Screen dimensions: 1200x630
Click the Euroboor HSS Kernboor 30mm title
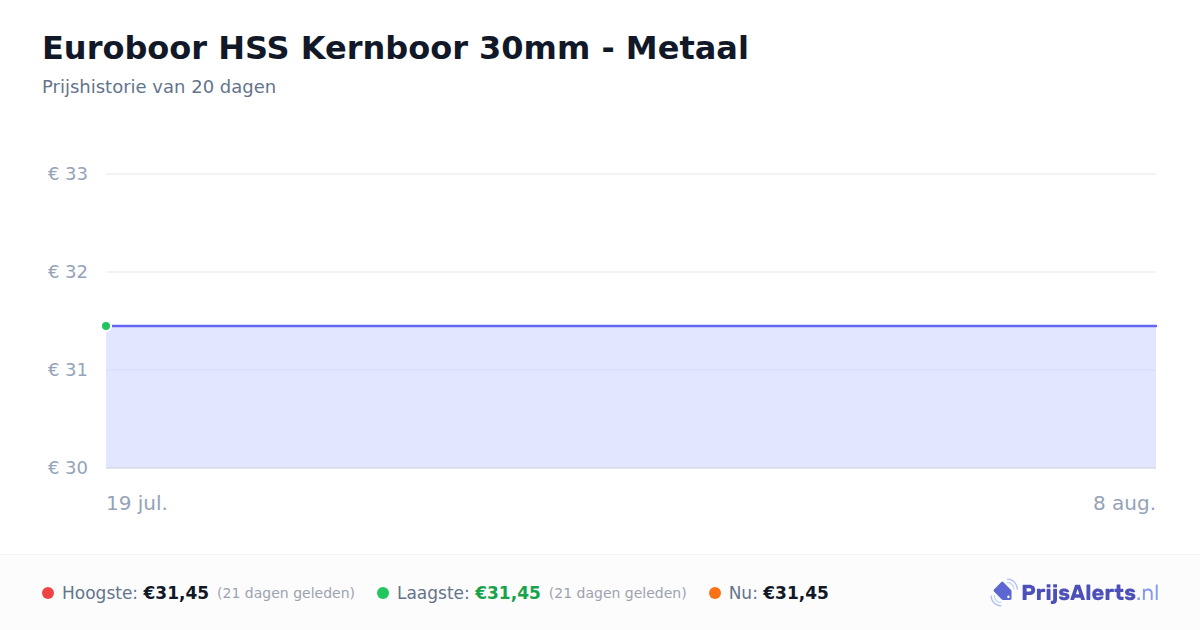coord(395,48)
